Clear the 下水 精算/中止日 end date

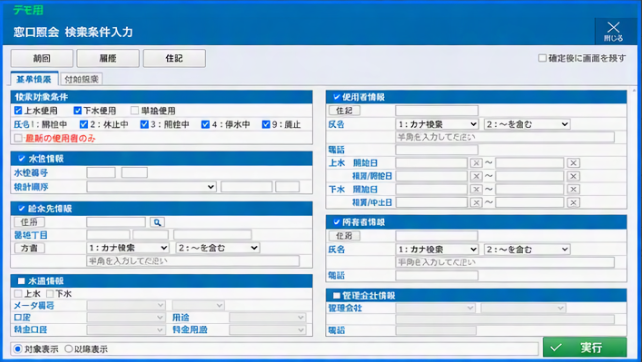tap(573, 202)
